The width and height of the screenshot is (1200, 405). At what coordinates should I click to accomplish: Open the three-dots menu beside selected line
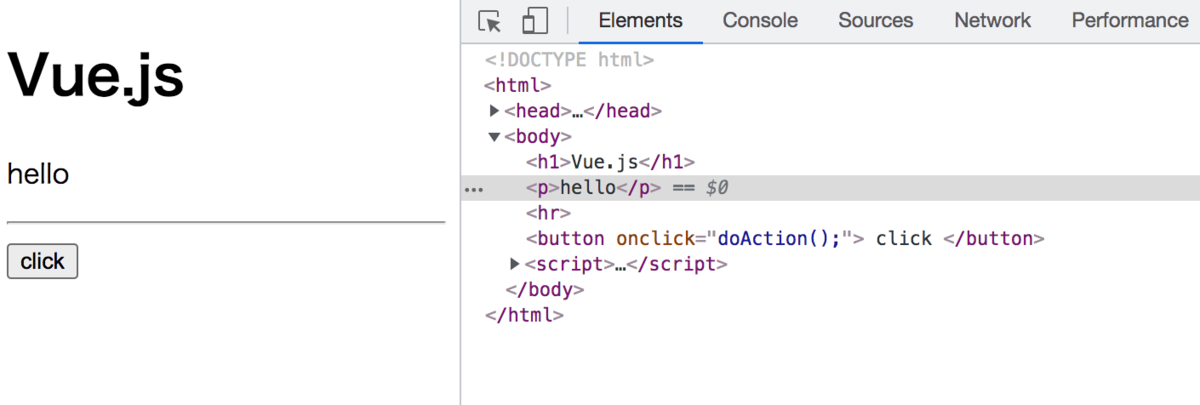(474, 189)
